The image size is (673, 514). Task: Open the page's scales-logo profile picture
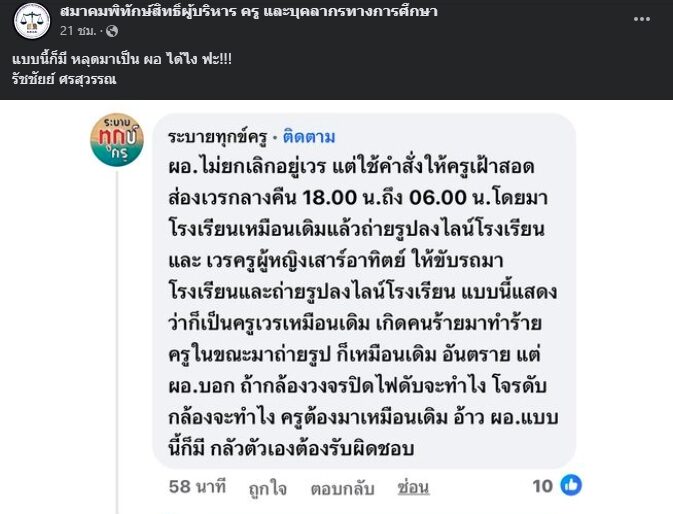point(32,20)
